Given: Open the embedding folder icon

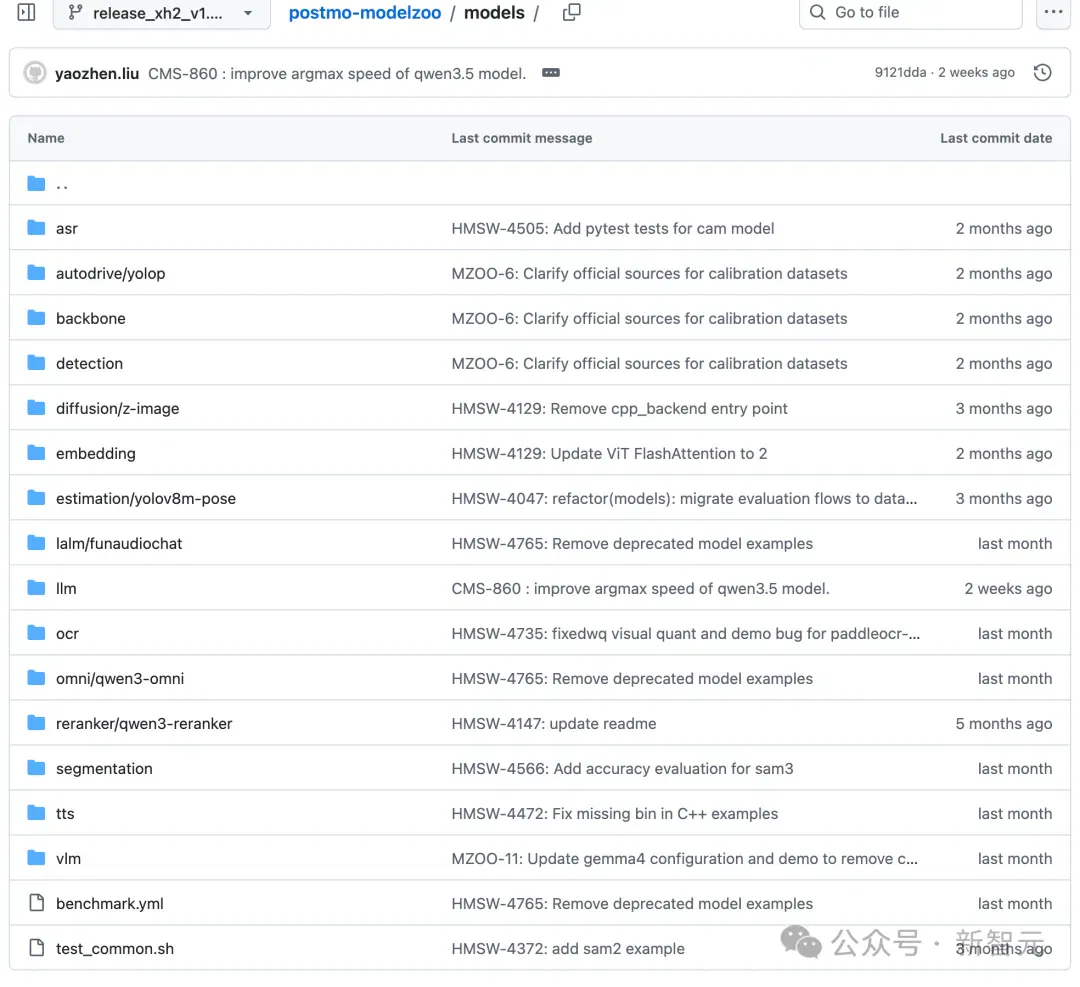Looking at the screenshot, I should [37, 453].
